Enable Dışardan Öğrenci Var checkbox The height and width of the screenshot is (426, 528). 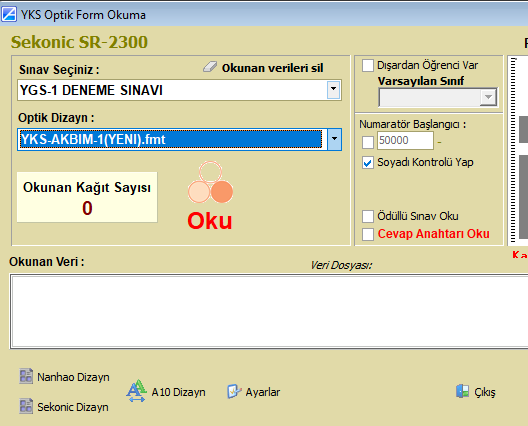(368, 65)
